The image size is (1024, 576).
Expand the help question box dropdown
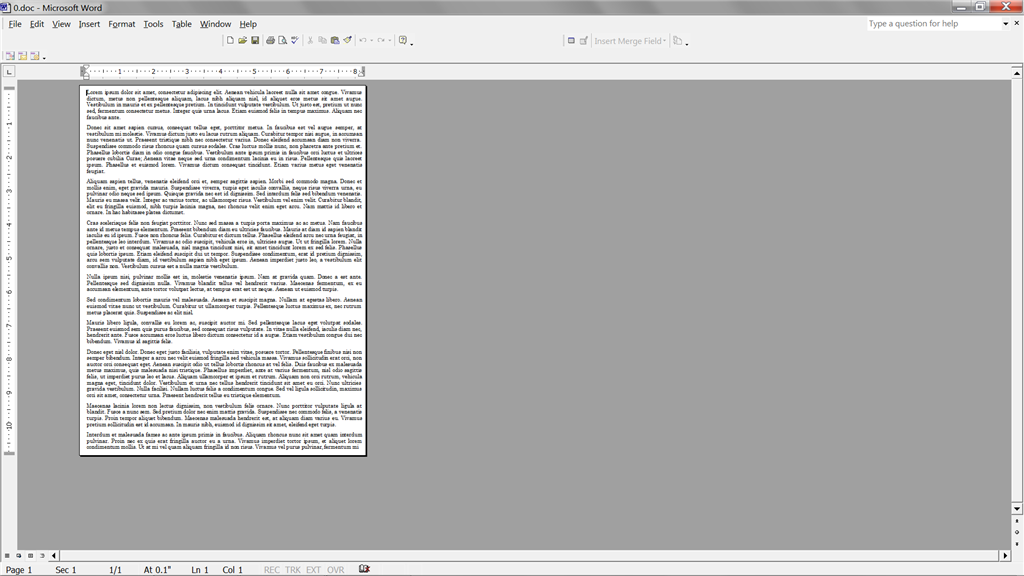coord(1006,24)
